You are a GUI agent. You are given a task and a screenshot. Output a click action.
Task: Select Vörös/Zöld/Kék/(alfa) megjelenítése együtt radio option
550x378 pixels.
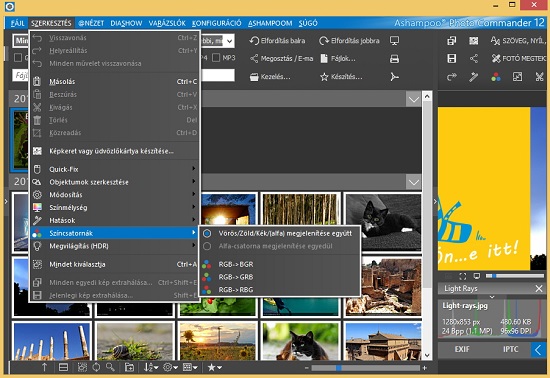pos(207,233)
